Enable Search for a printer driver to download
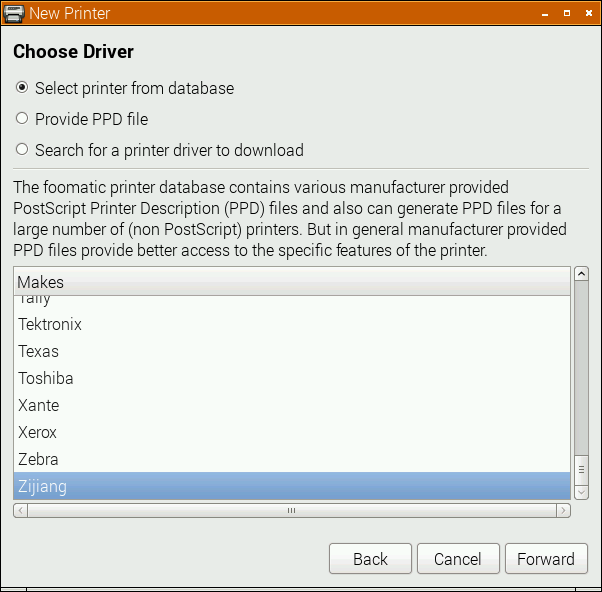The image size is (602, 592). coord(22,150)
